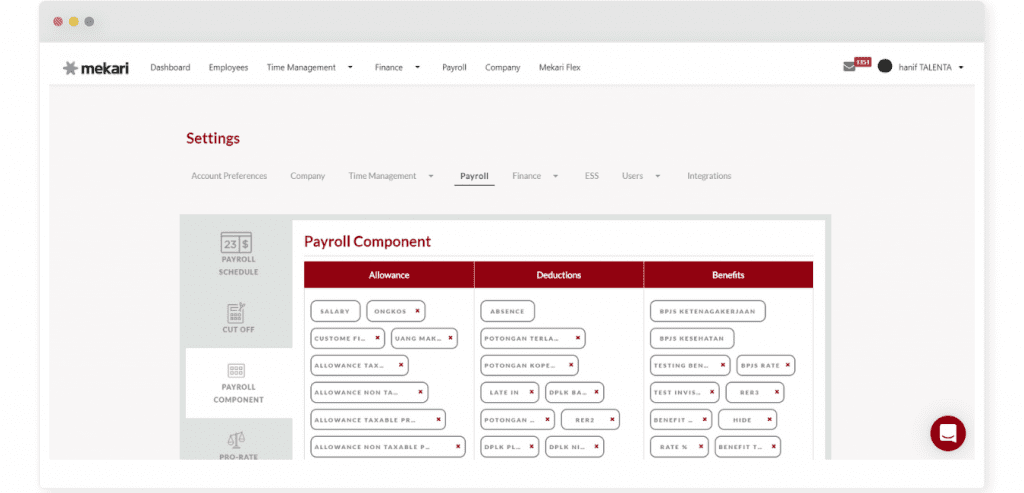Delete the HIDE benefit tag
Image resolution: width=1024 pixels, height=493 pixels.
click(x=769, y=420)
